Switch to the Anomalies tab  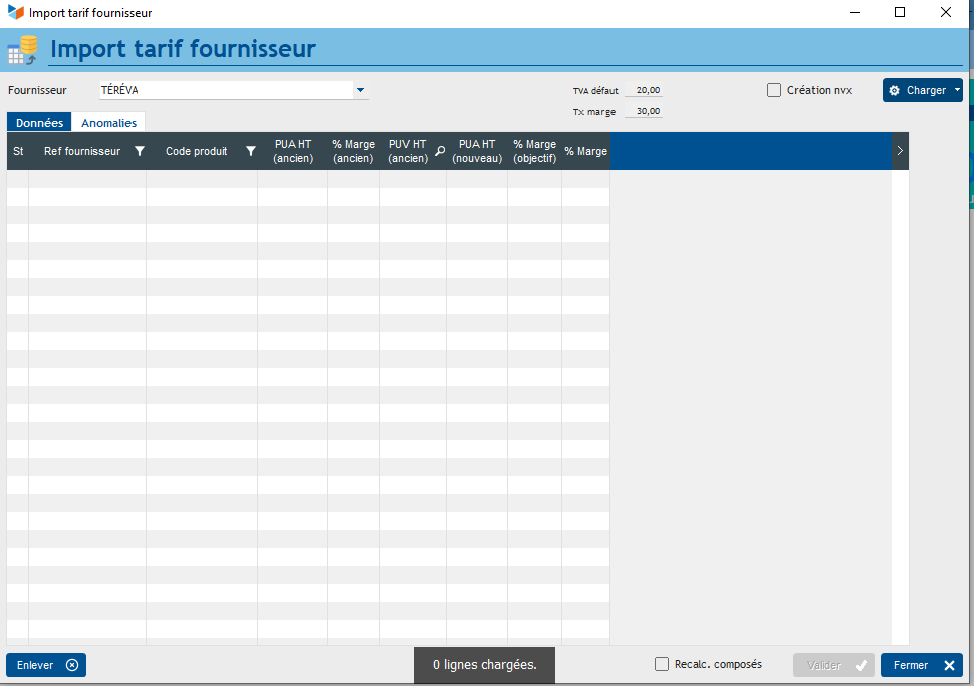click(109, 123)
